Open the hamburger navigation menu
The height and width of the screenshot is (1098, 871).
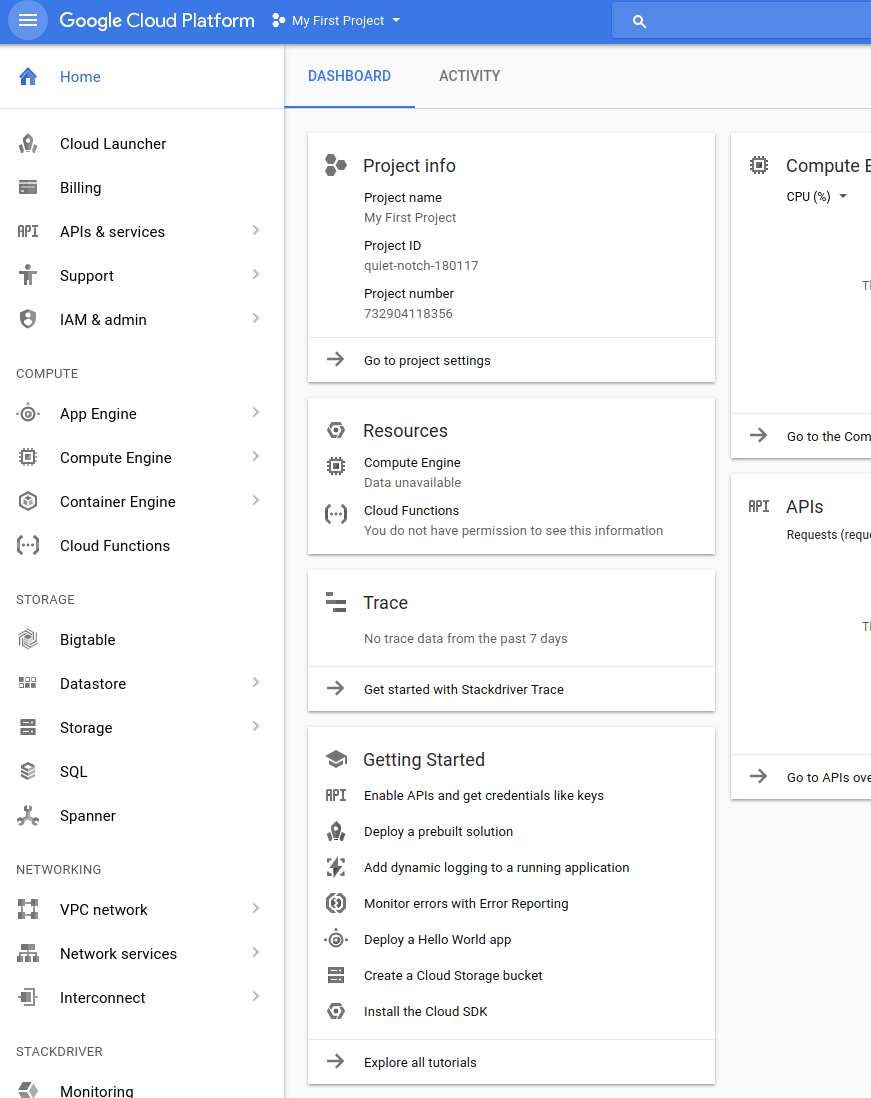tap(28, 20)
